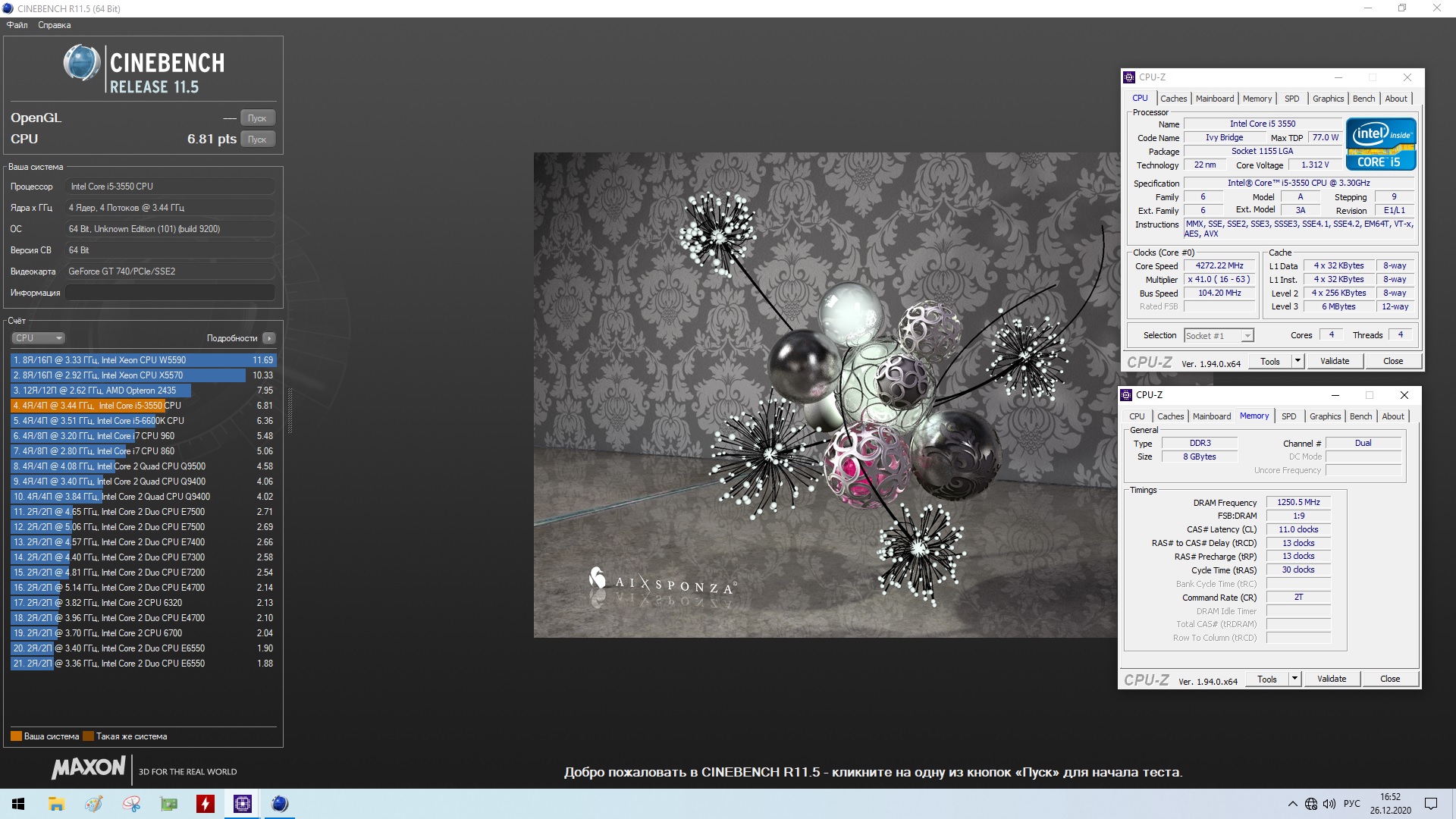Run the CPU test with Пуск
This screenshot has height=819, width=1456.
tap(257, 140)
